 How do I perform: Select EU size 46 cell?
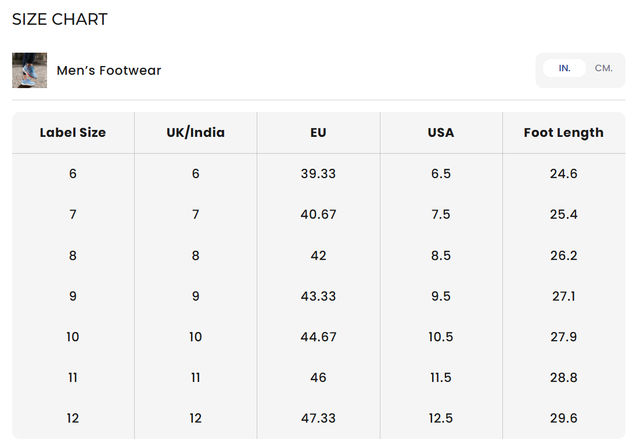pos(318,378)
